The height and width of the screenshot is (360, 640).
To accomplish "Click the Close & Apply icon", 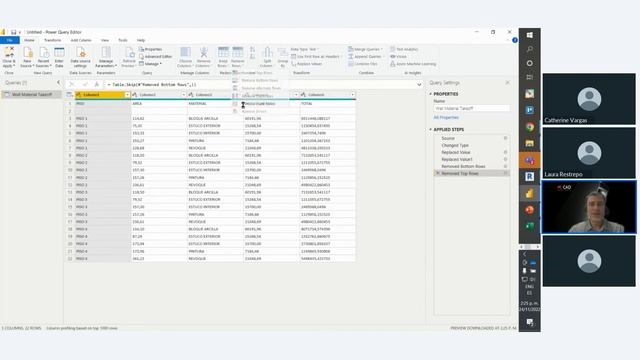I will 9,52.
